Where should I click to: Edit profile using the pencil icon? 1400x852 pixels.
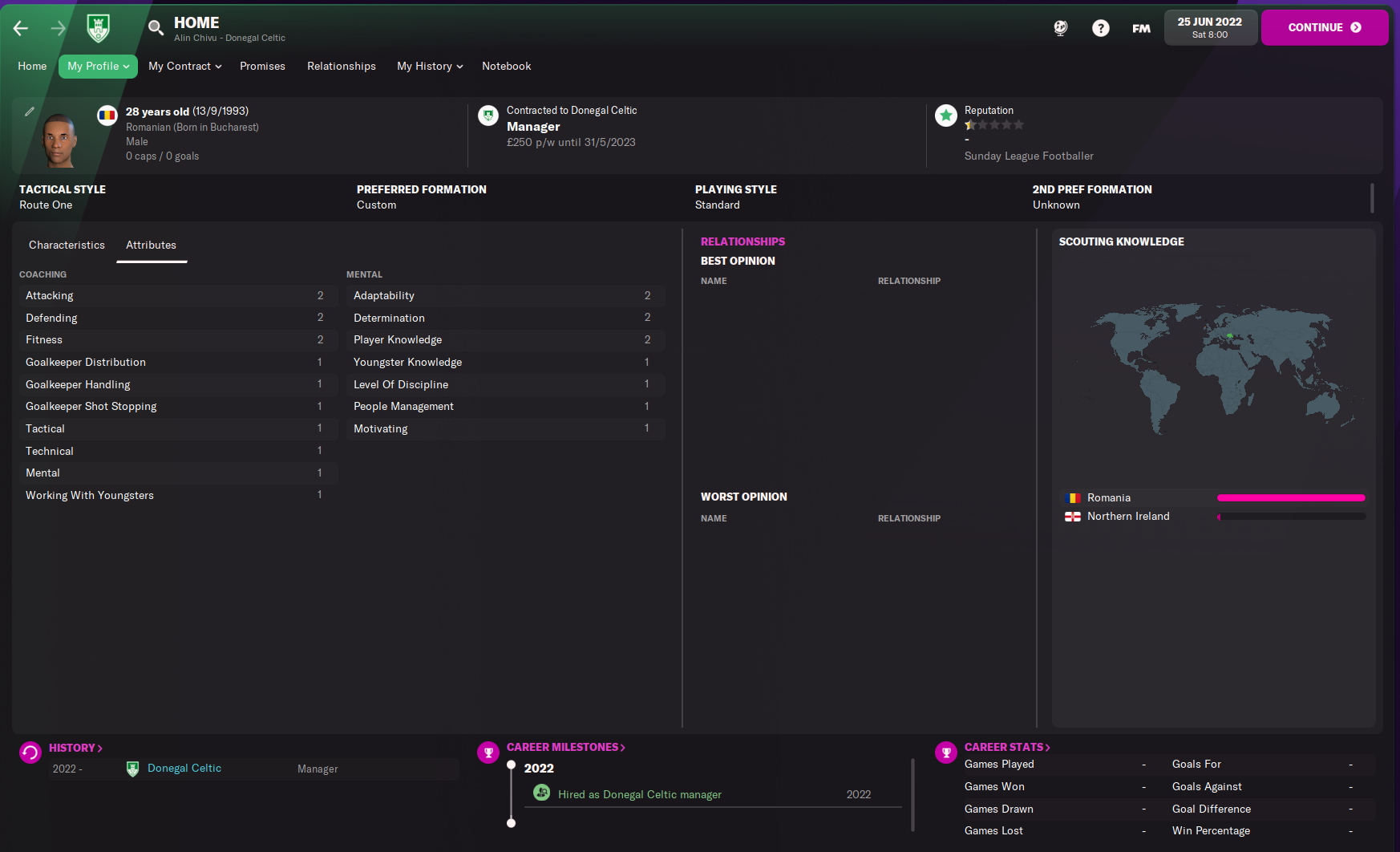pyautogui.click(x=30, y=112)
